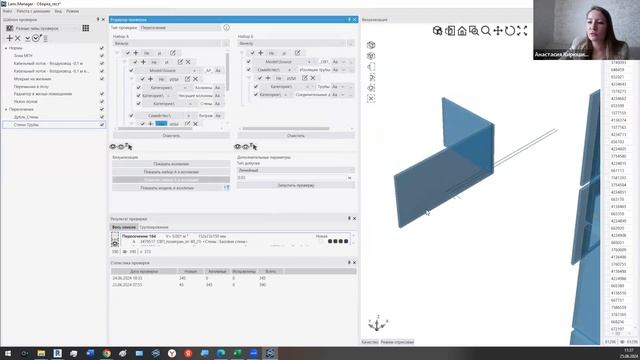Add a new check template with plus icon

[9, 38]
